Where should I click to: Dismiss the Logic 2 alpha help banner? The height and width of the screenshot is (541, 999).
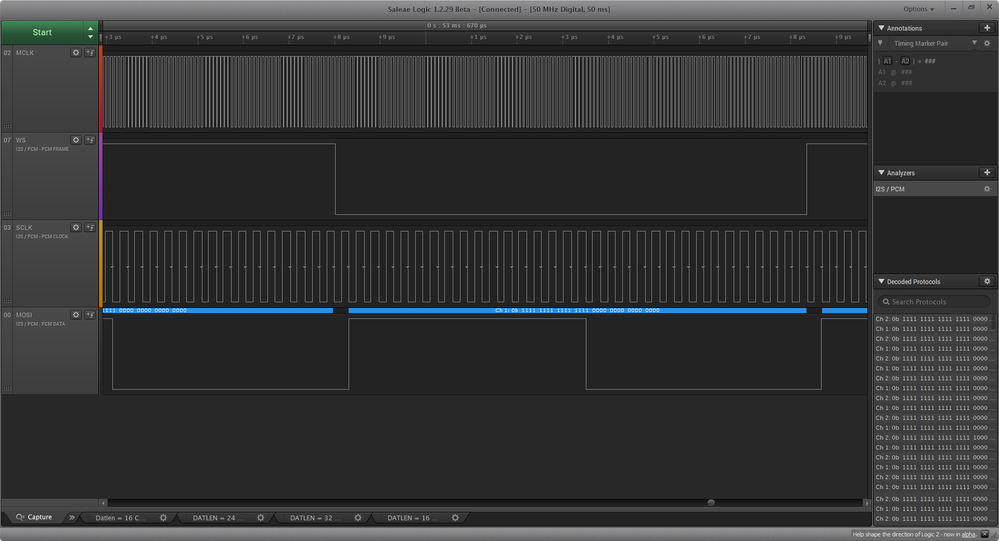(984, 535)
